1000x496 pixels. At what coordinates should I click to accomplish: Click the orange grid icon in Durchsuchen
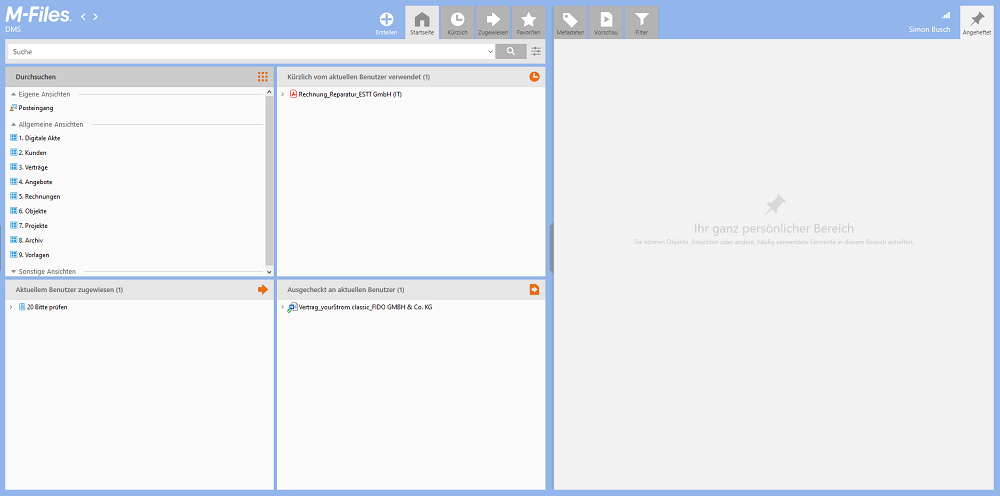[263, 77]
